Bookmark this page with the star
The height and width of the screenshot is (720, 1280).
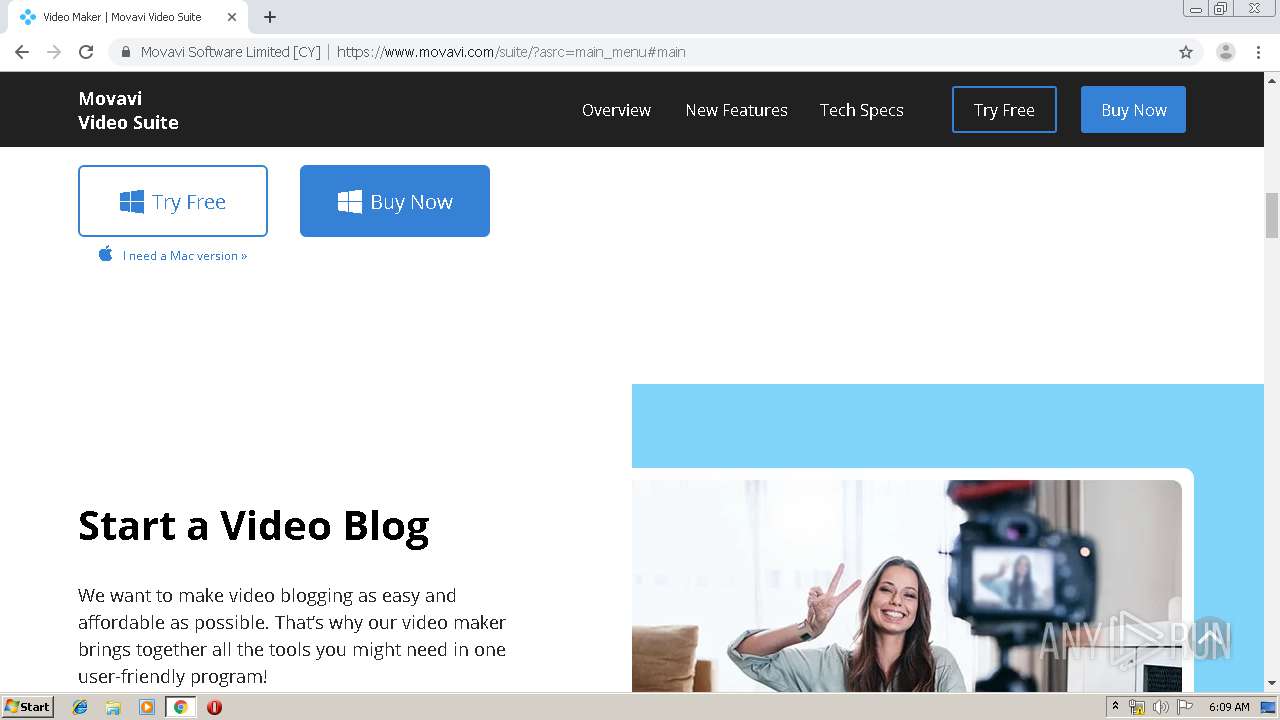click(1186, 52)
